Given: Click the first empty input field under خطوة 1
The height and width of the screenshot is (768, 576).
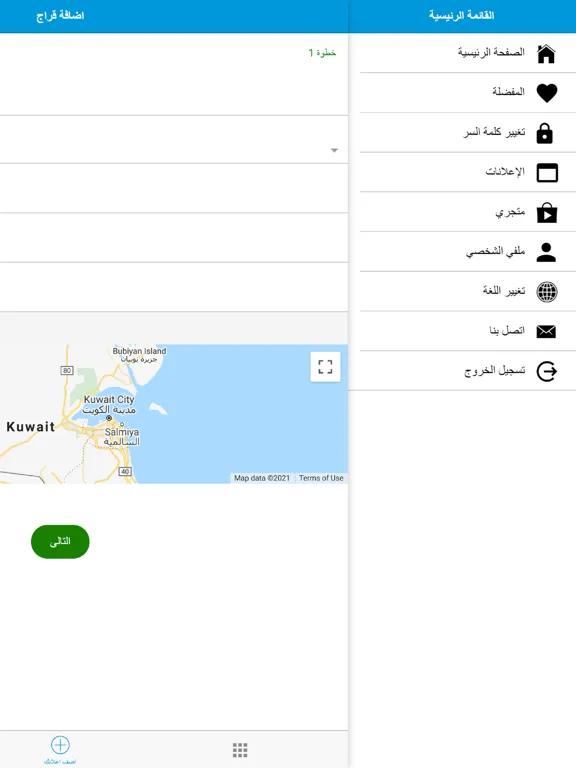Looking at the screenshot, I should 174,91.
